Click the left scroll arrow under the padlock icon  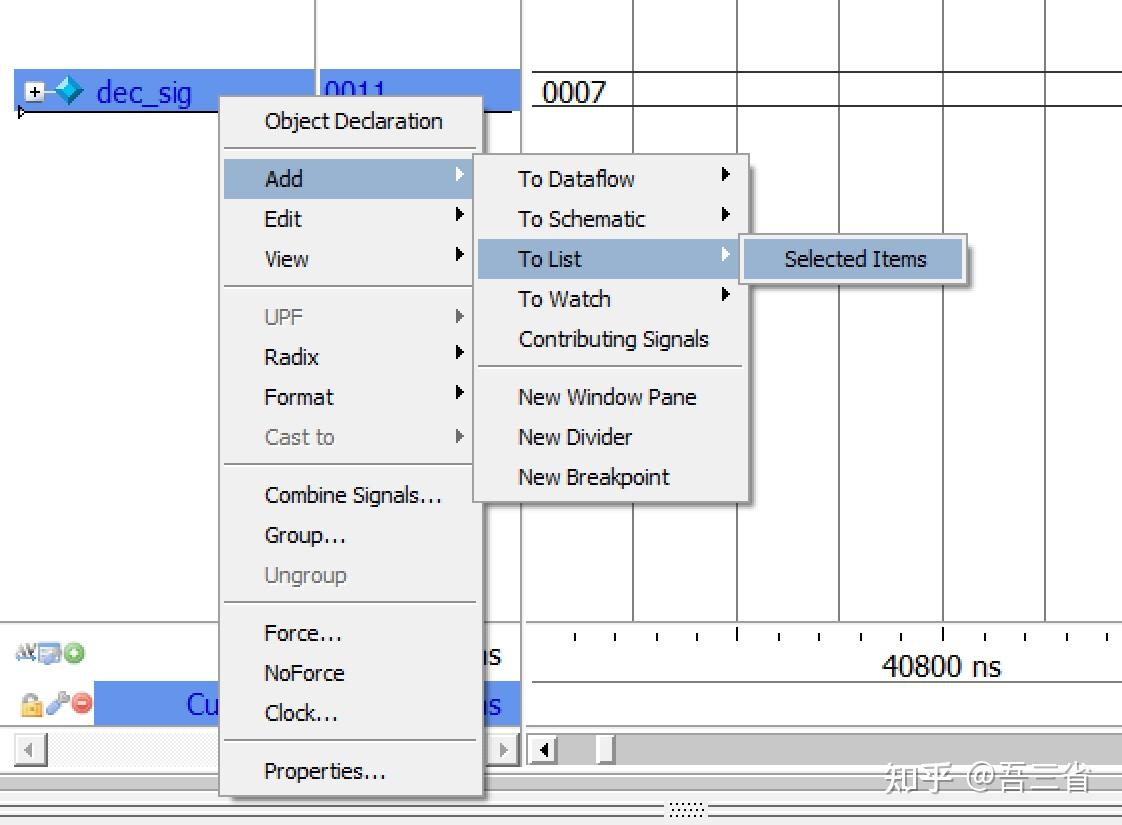[x=30, y=749]
